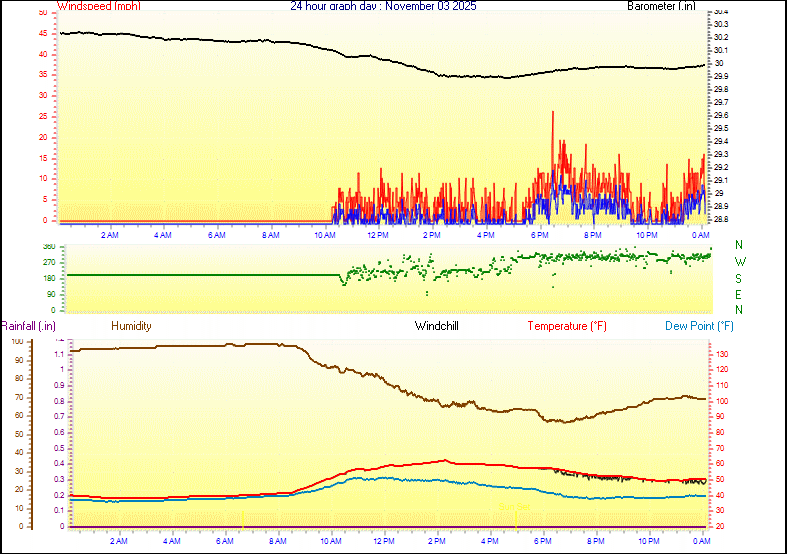Click the Rainfall [.in] axis title
Screen dimensions: 798x554
pos(28,326)
